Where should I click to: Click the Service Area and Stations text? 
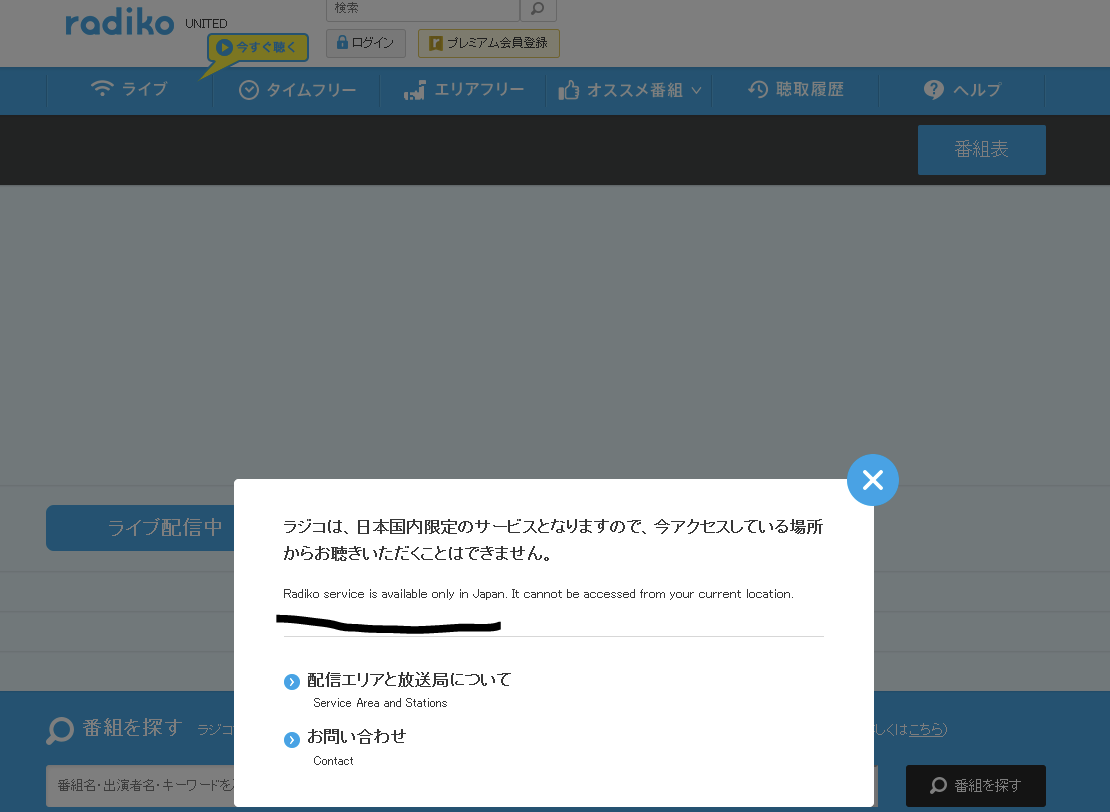tap(380, 703)
